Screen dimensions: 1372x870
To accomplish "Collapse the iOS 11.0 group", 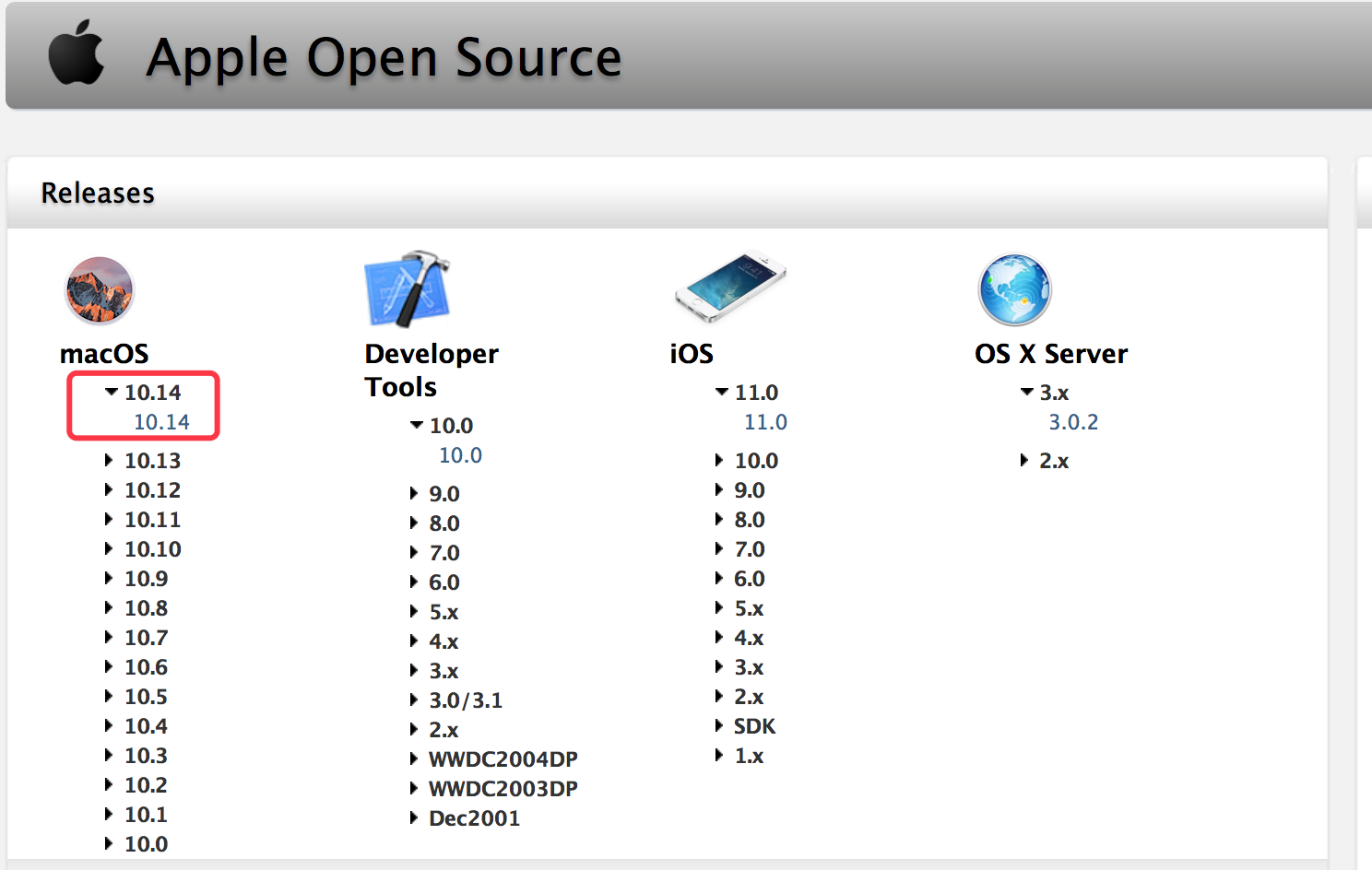I will point(722,392).
